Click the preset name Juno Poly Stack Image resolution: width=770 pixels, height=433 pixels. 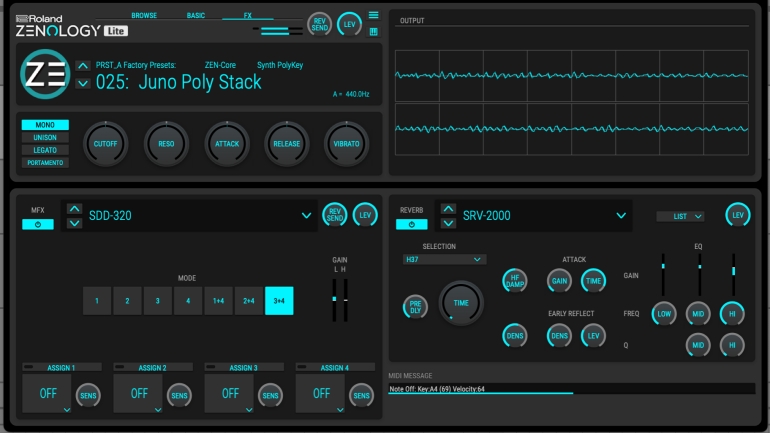tap(199, 82)
